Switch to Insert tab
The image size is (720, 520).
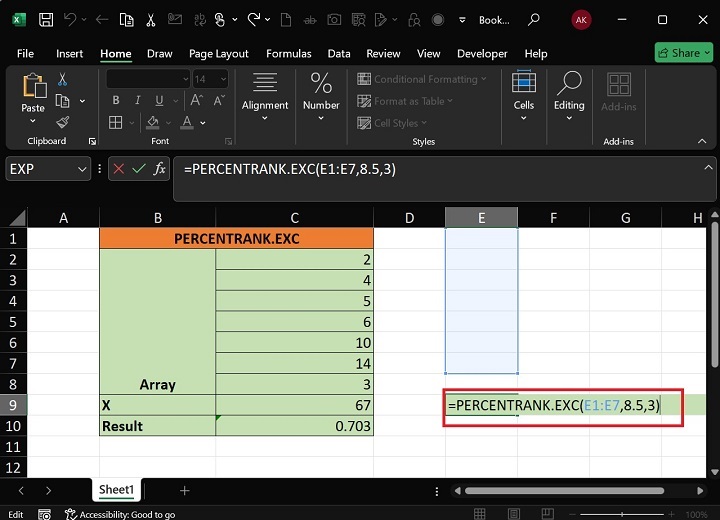pyautogui.click(x=69, y=54)
